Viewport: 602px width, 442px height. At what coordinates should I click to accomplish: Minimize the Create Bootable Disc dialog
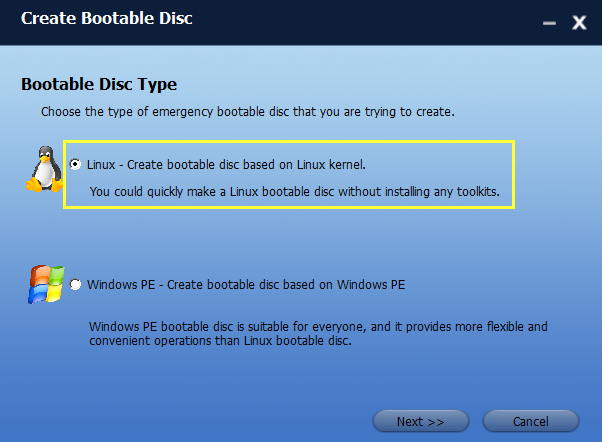pos(548,21)
